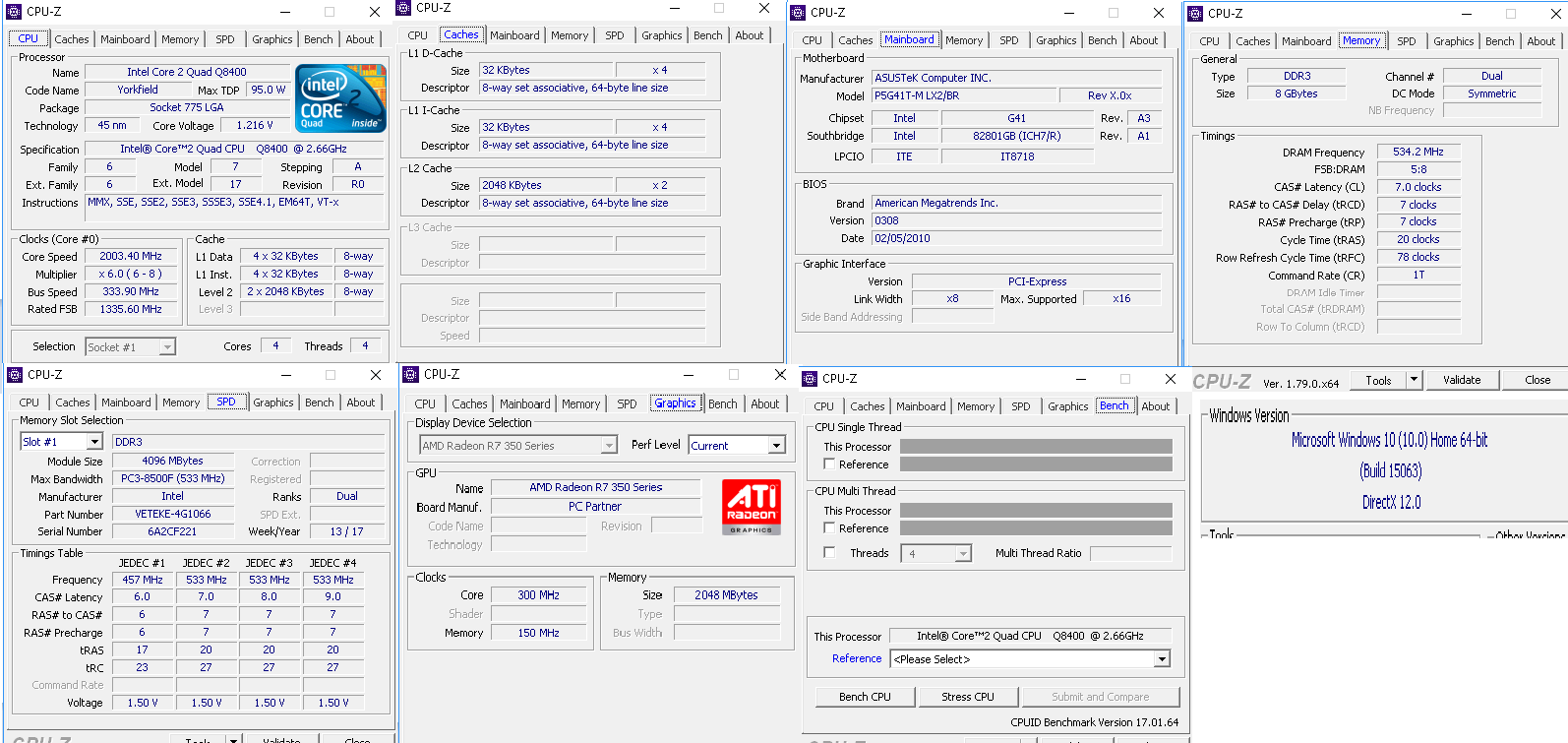
Task: Close the Bench tab CPU-Z window
Action: coord(1170,379)
